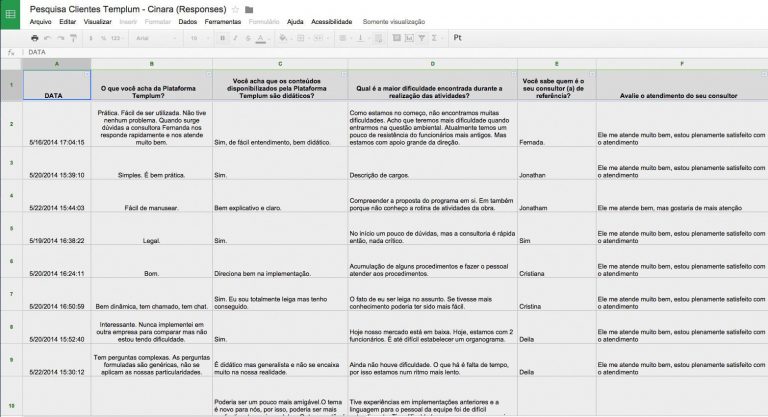
Task: Open the functions sigma menu
Action: pyautogui.click(x=434, y=38)
